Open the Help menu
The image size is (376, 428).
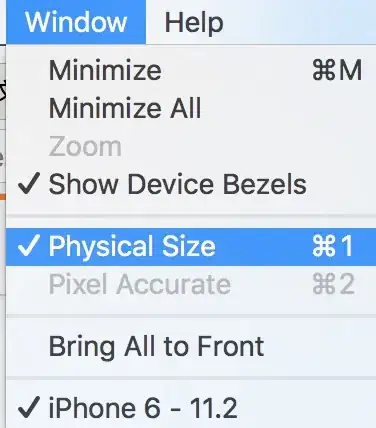(x=194, y=23)
